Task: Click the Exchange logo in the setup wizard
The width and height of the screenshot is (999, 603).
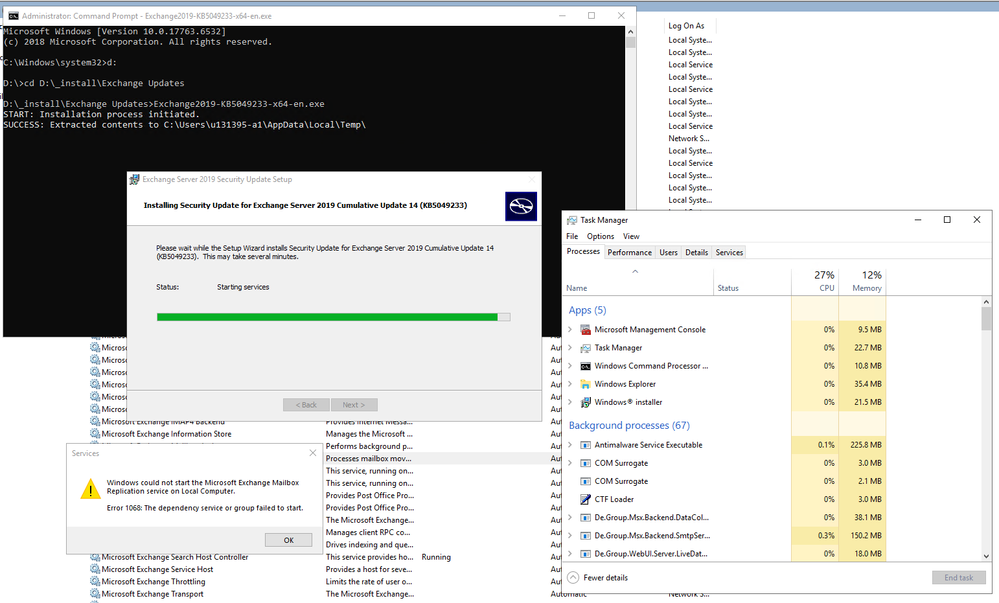Action: [x=521, y=206]
